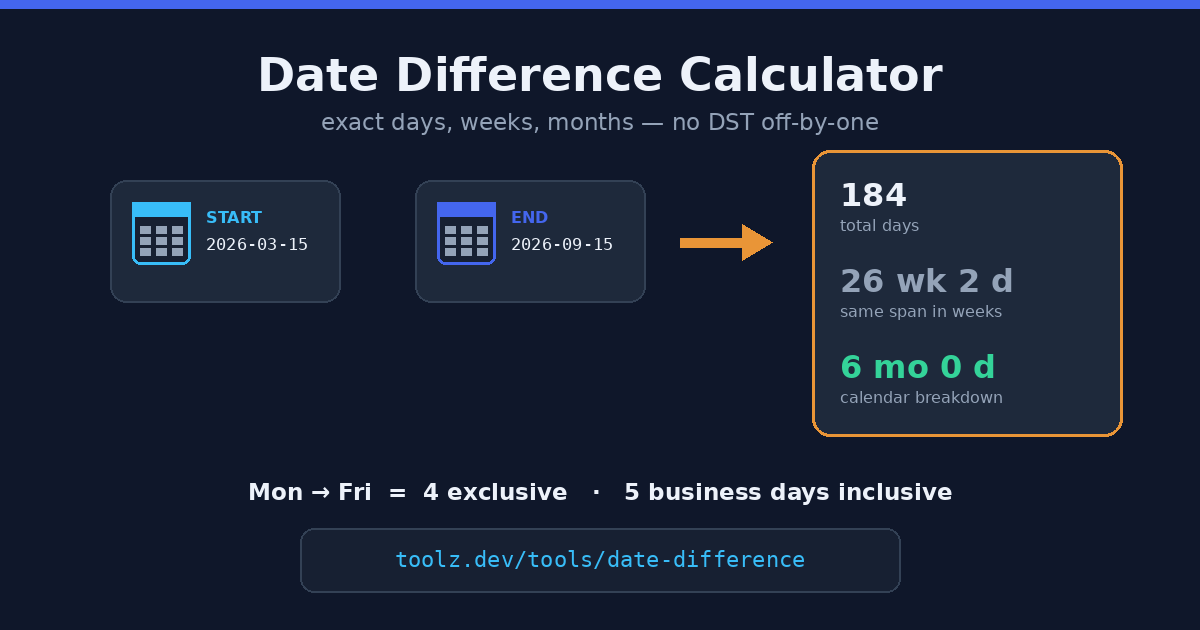Click the 'same span in weeks' caption

coord(921,312)
